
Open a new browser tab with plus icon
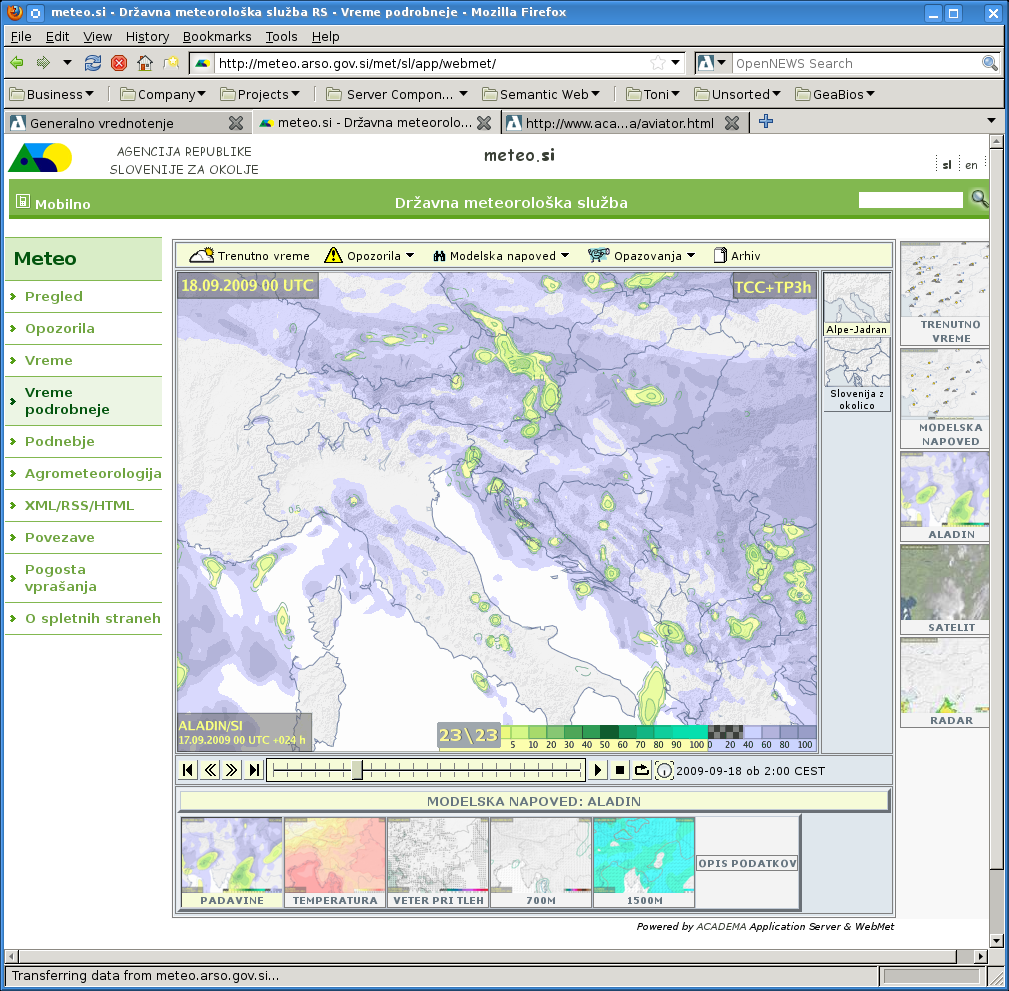pos(766,122)
